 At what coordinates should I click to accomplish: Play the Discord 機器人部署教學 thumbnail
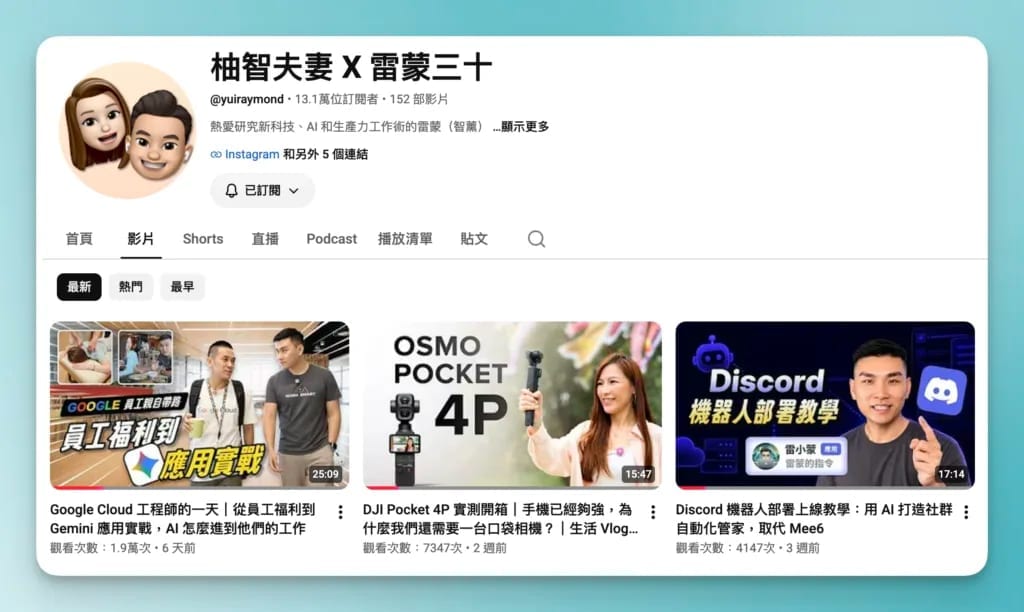825,404
